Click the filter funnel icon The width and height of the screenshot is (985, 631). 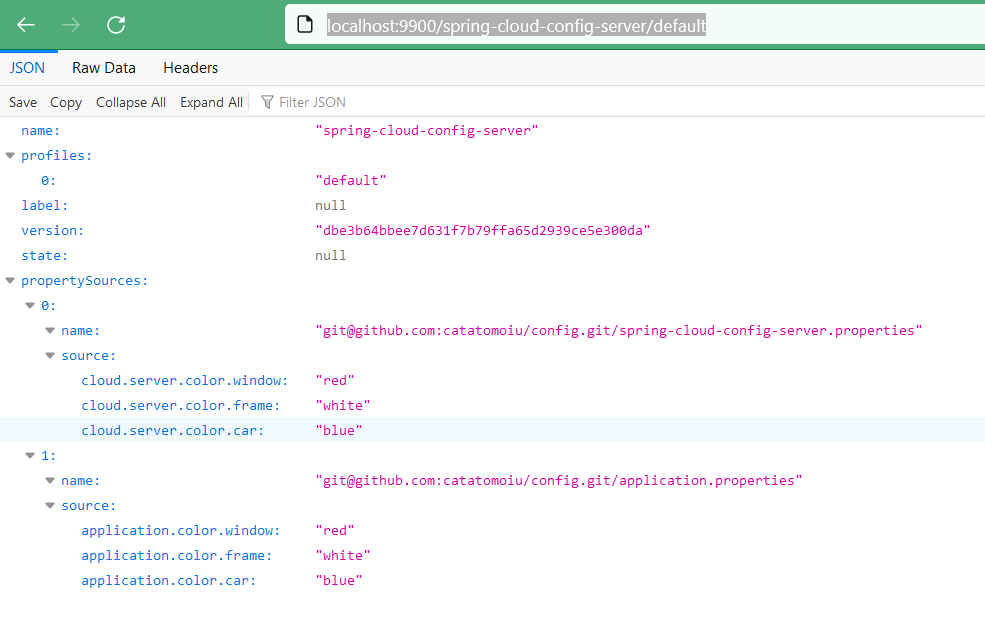(267, 102)
